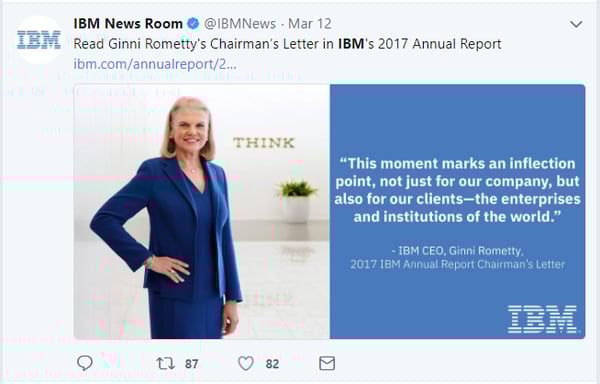Click the blue verified badge
Image resolution: width=600 pixels, height=384 pixels.
point(193,24)
